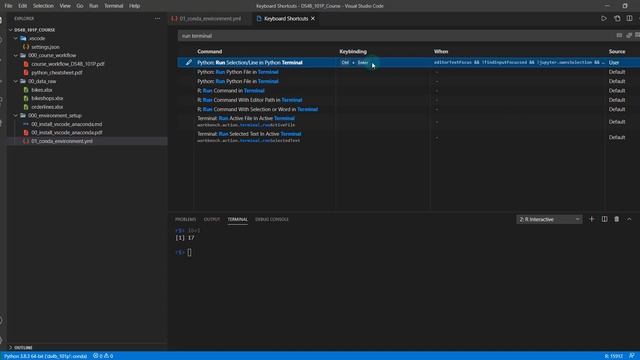Click the Source column header
Viewport: 640px width, 360px height.
point(617,51)
